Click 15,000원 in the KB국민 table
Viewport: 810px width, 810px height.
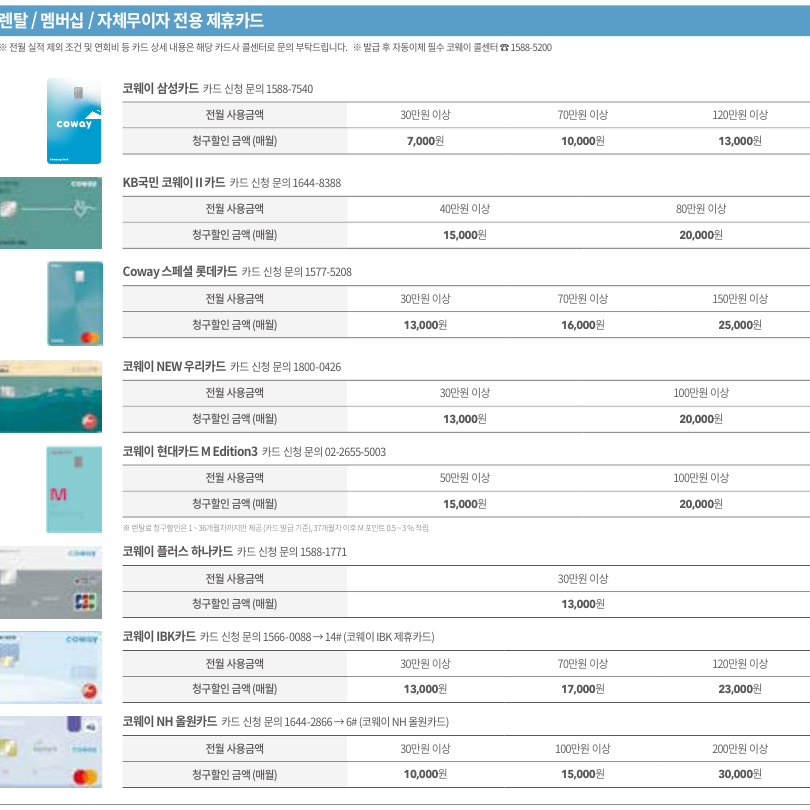[x=464, y=235]
